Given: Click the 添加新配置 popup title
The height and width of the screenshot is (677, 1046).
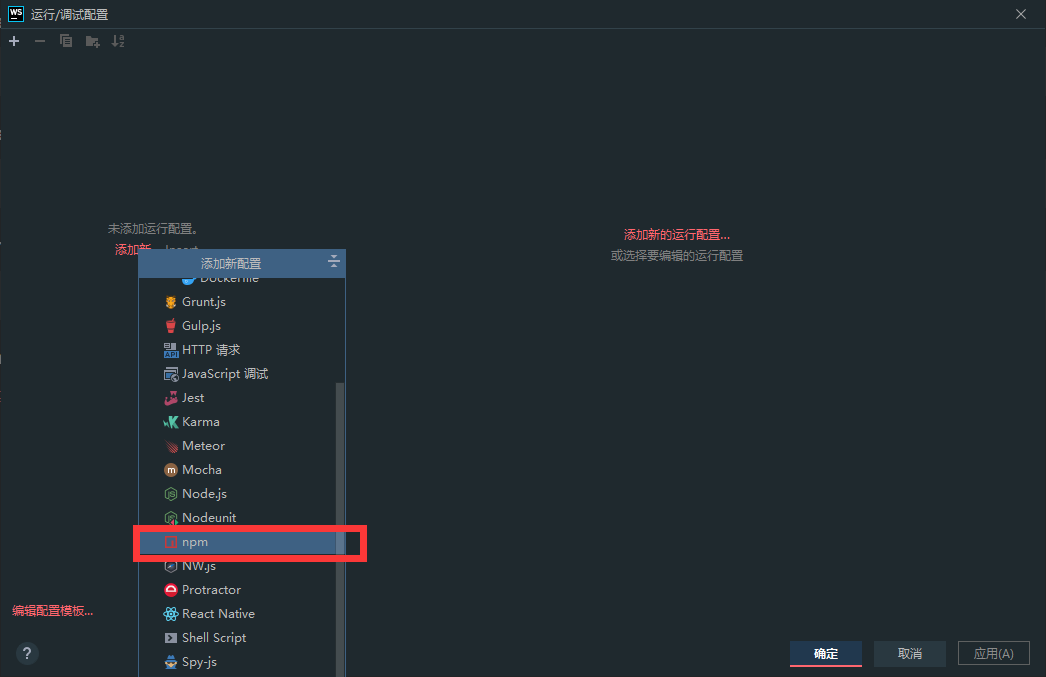Looking at the screenshot, I should pos(231,263).
